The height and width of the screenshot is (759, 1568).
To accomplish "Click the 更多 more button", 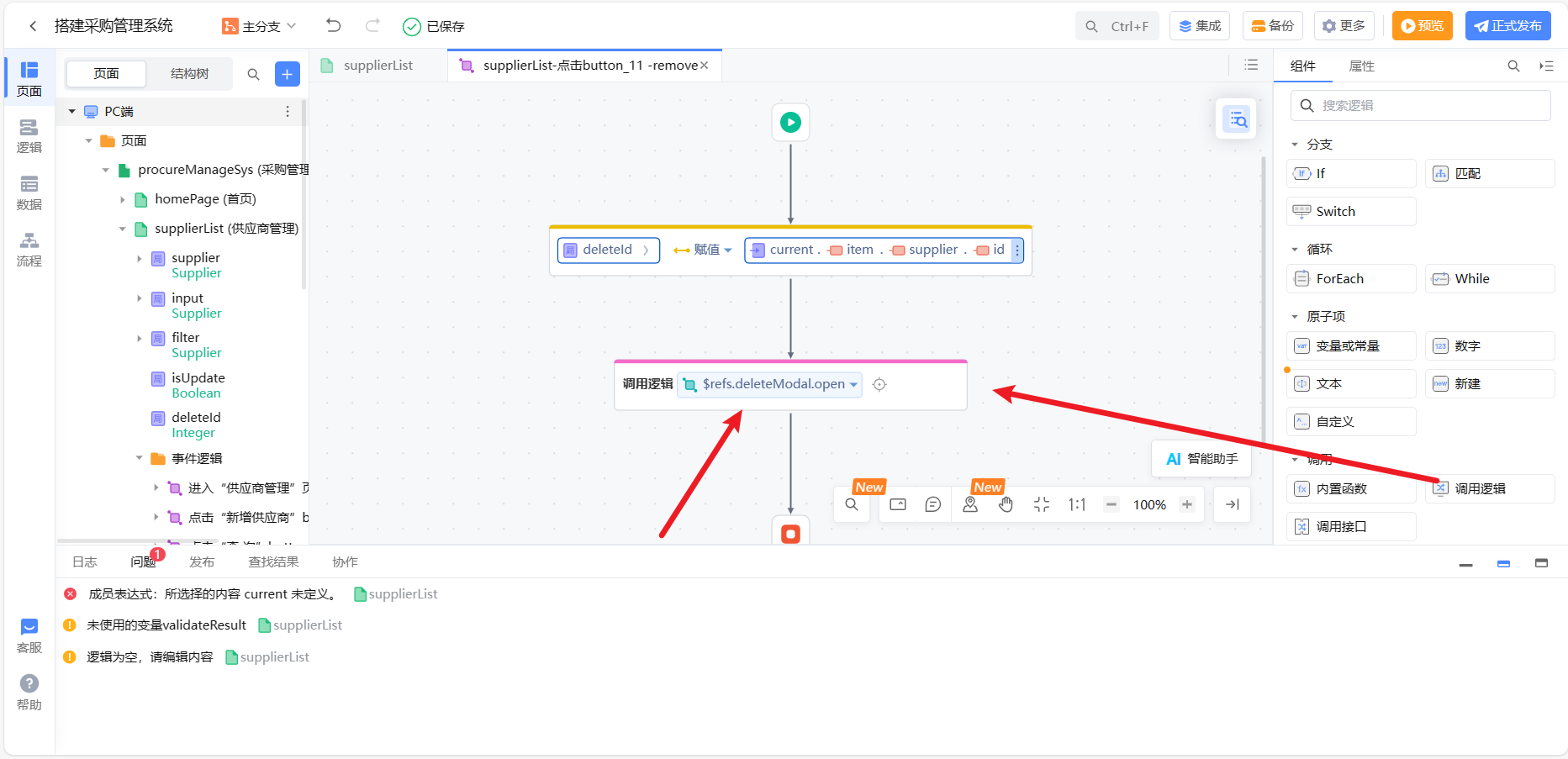I will 1344,26.
